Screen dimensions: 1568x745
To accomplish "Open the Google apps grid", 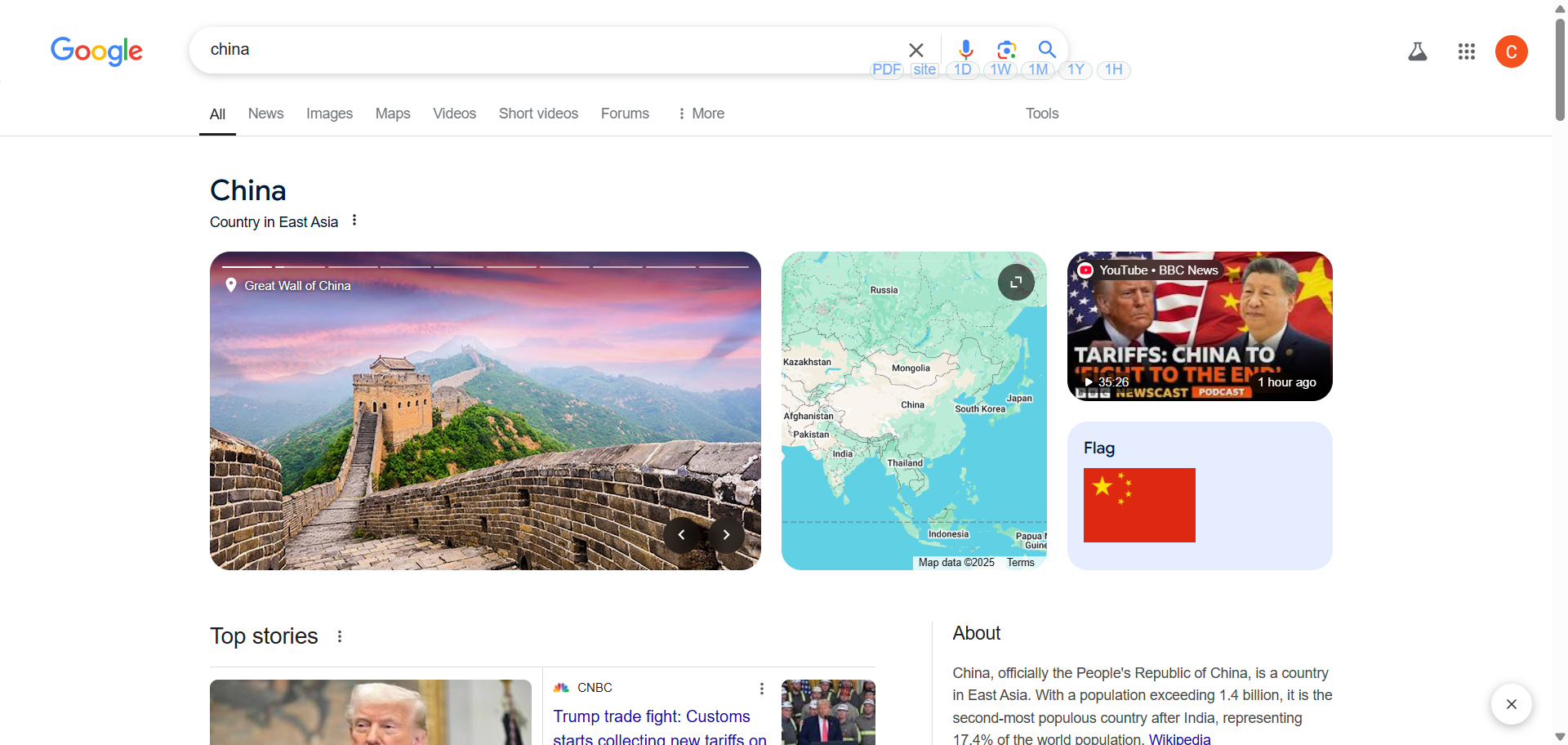I will (x=1467, y=51).
